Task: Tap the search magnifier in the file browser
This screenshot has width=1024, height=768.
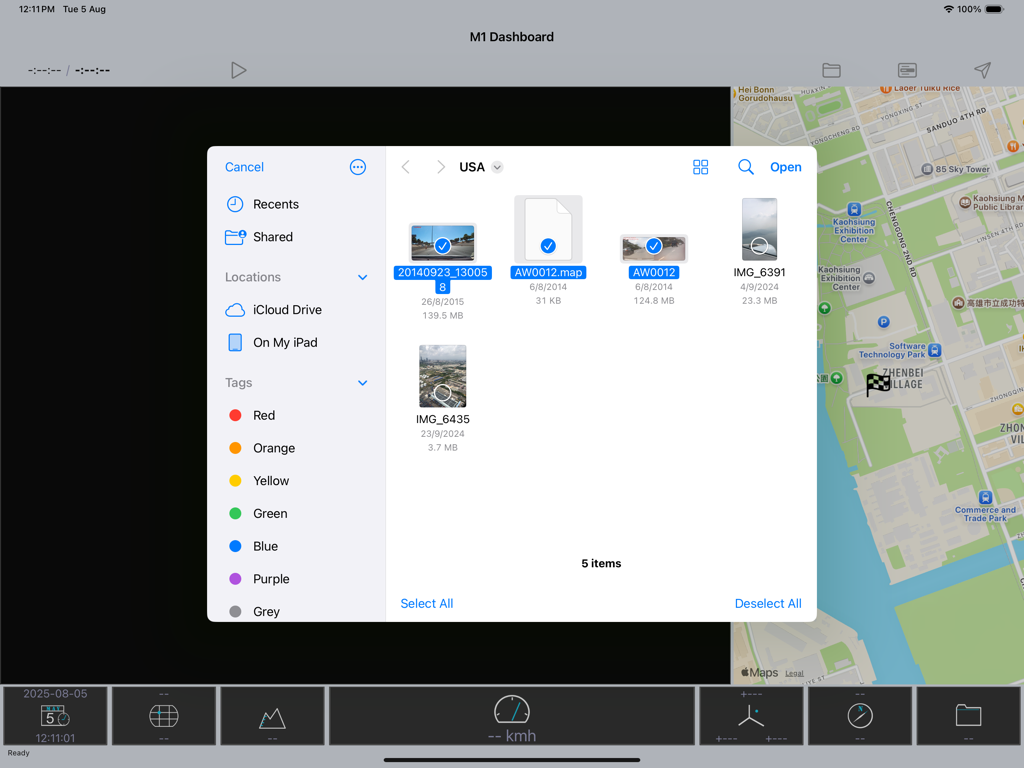Action: [745, 167]
